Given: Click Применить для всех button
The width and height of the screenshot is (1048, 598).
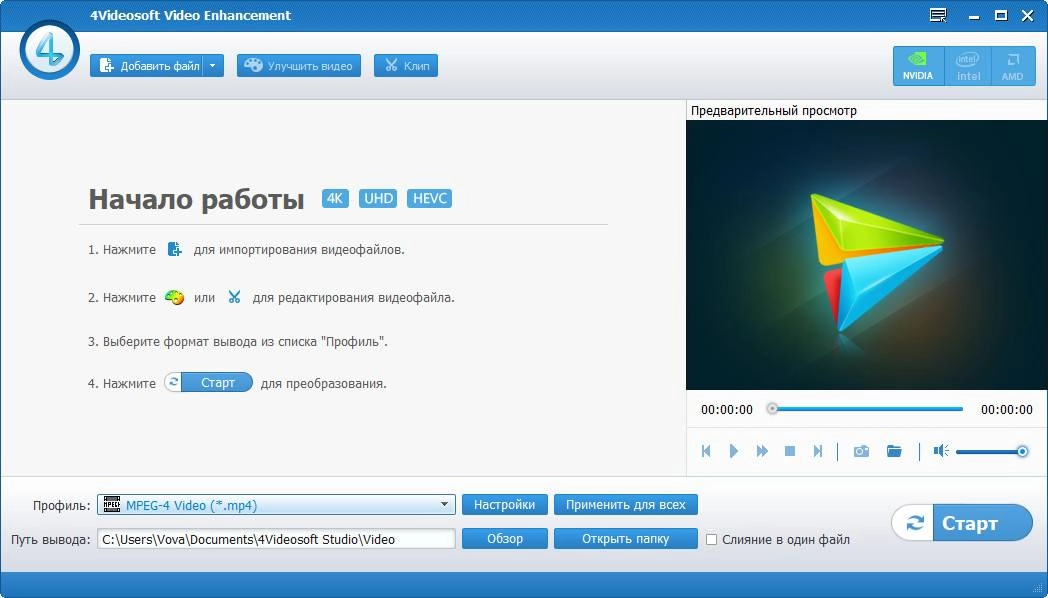Looking at the screenshot, I should (x=626, y=504).
